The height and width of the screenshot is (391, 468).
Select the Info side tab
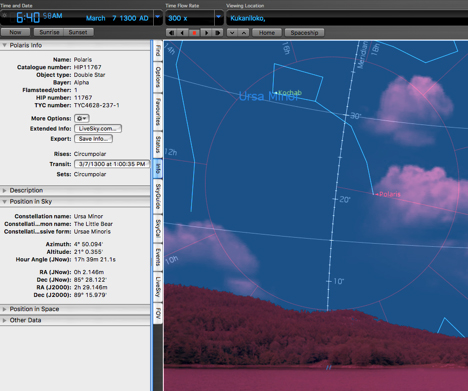click(158, 169)
